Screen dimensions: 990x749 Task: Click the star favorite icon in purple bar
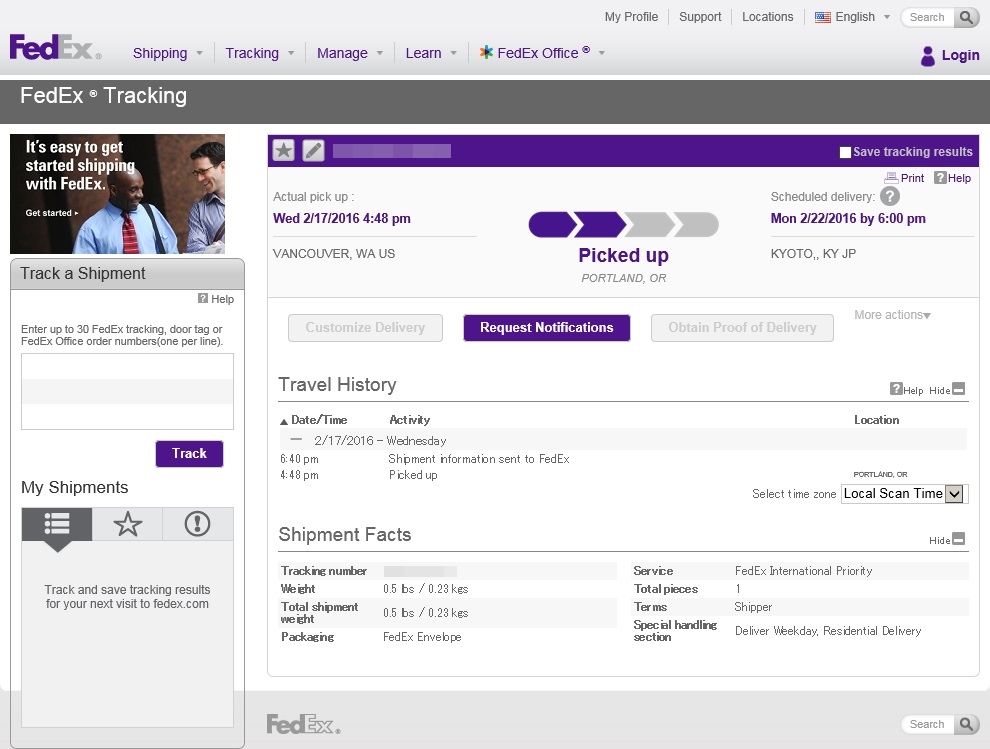click(283, 150)
